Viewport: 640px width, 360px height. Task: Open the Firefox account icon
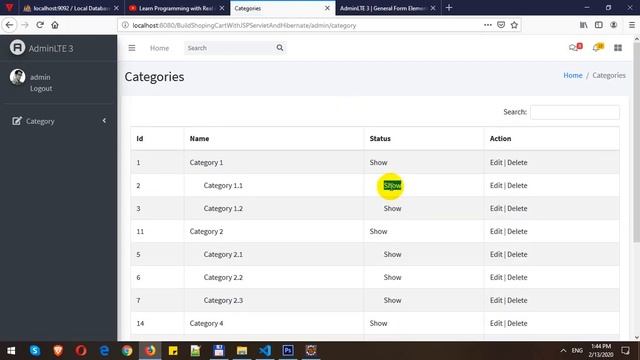[613, 25]
